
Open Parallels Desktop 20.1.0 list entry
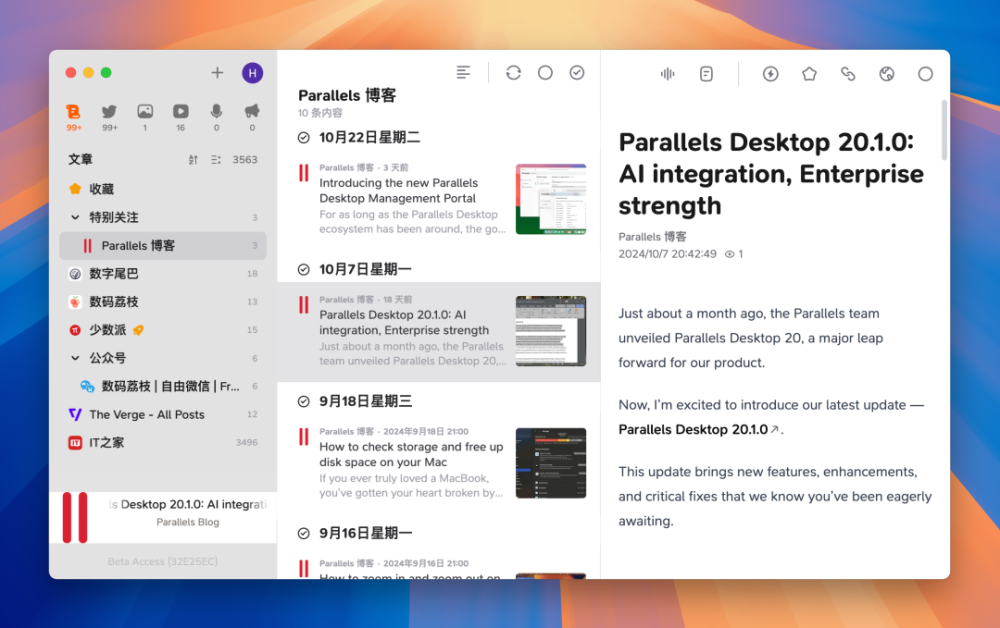pos(439,332)
